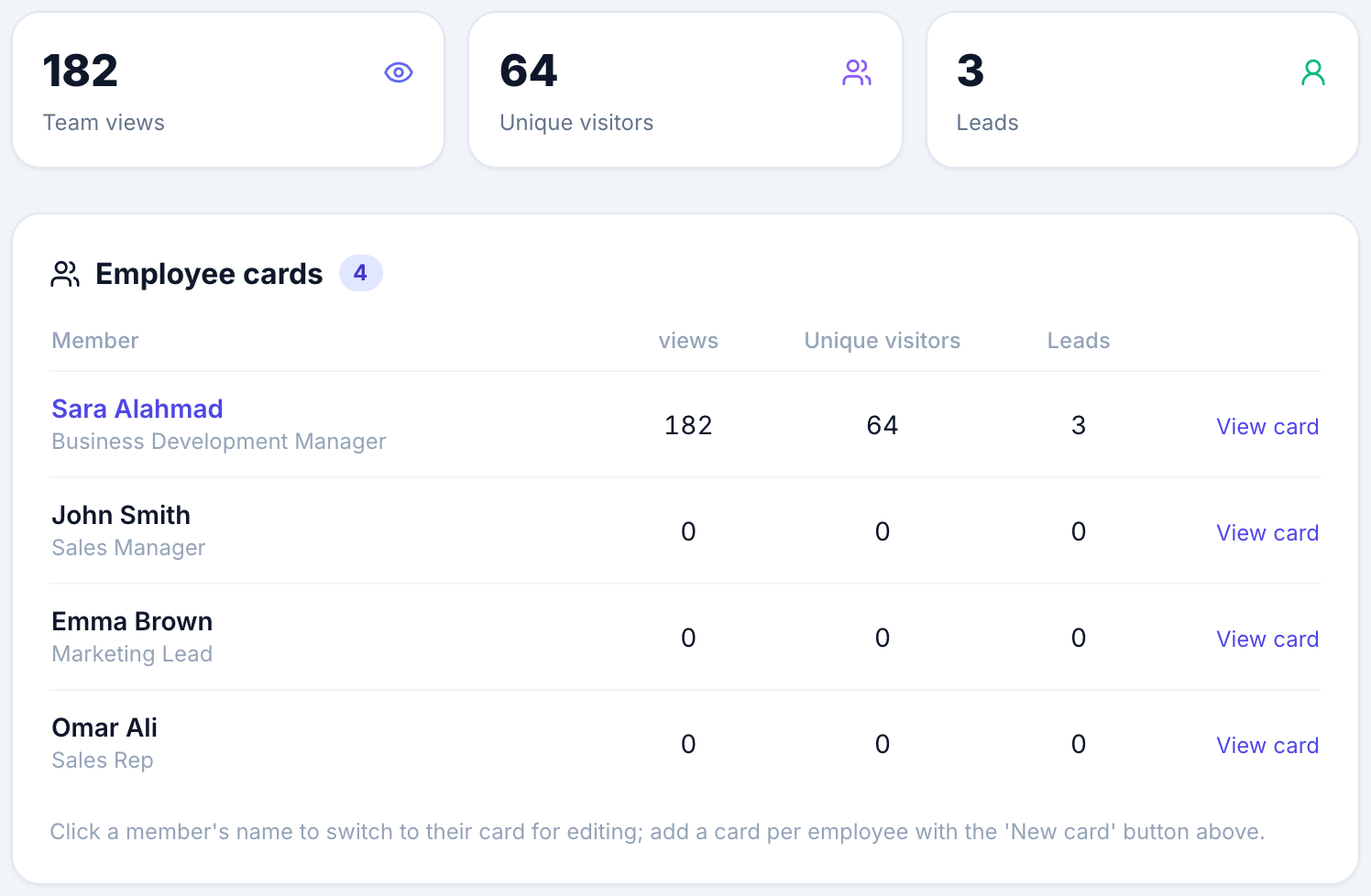
Task: Click the employee count badge showing 4
Action: (x=360, y=273)
